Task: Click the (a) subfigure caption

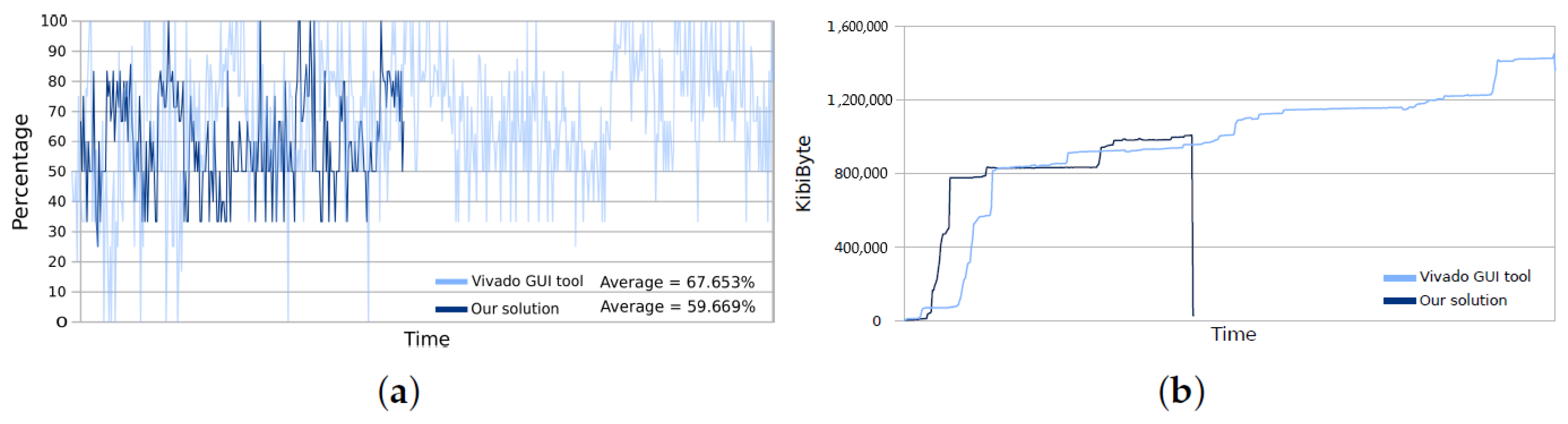Action: click(x=399, y=392)
